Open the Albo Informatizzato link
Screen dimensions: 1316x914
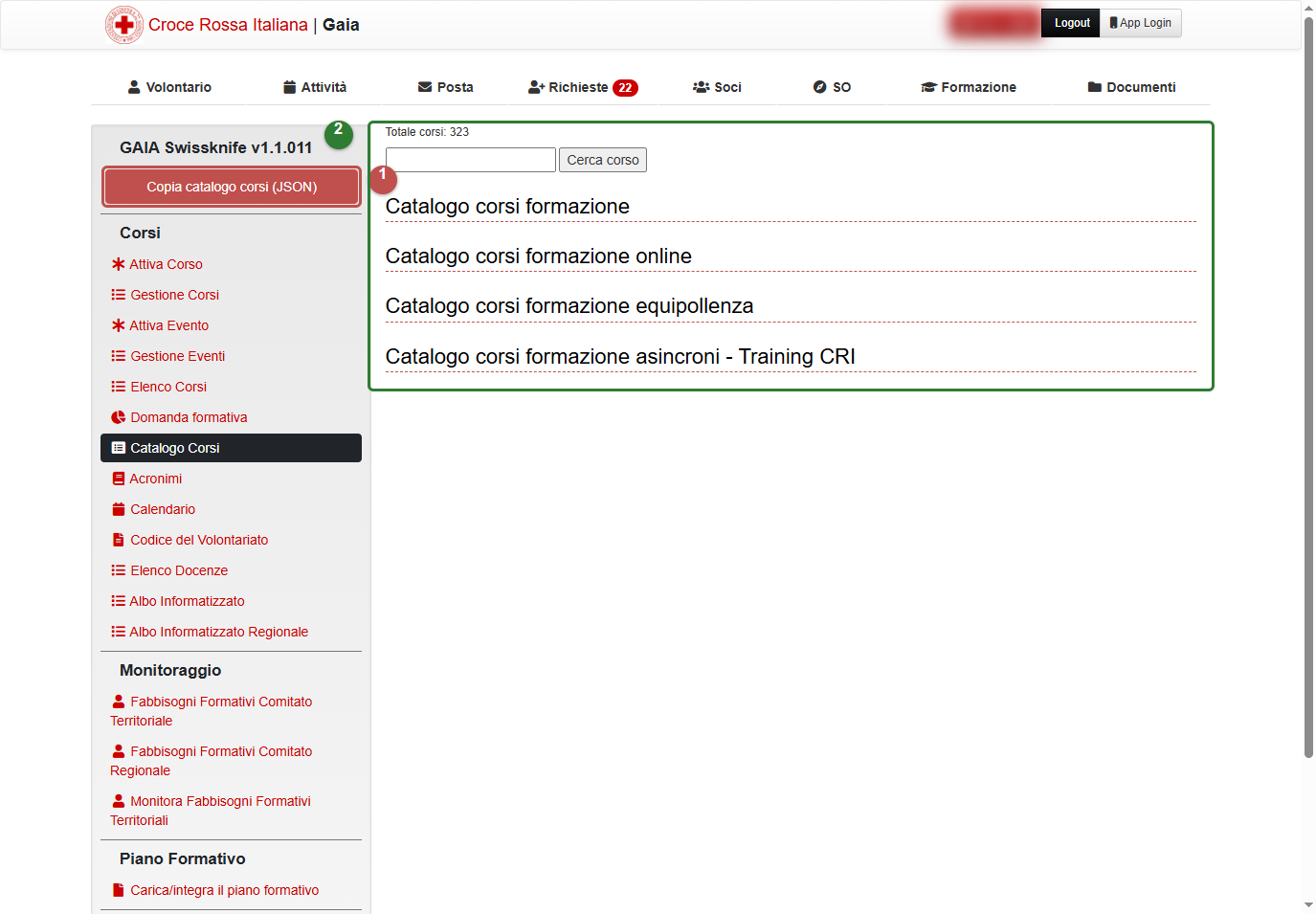click(x=187, y=601)
